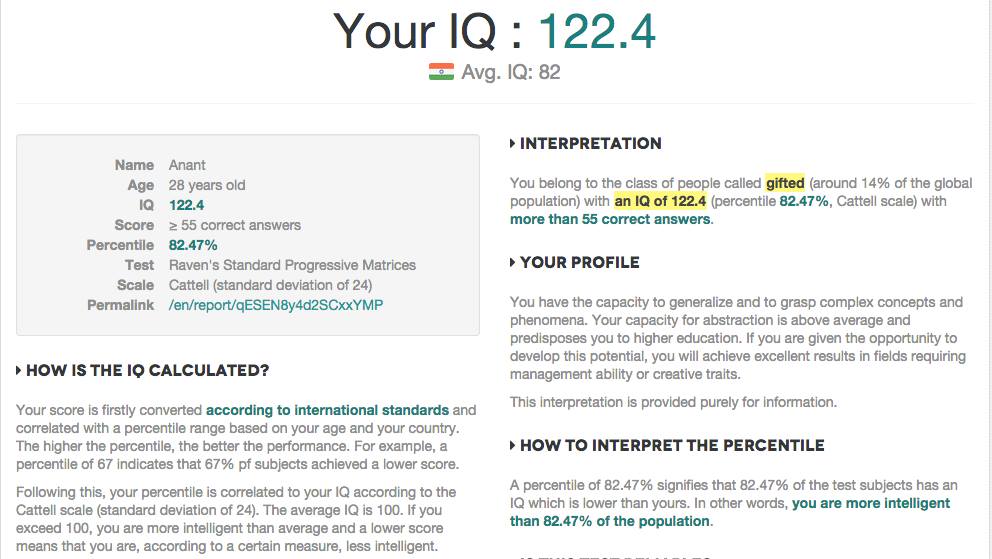Viewport: 992px width, 559px height.
Task: Click the 'more than 55 correct answers' link
Action: 610,219
